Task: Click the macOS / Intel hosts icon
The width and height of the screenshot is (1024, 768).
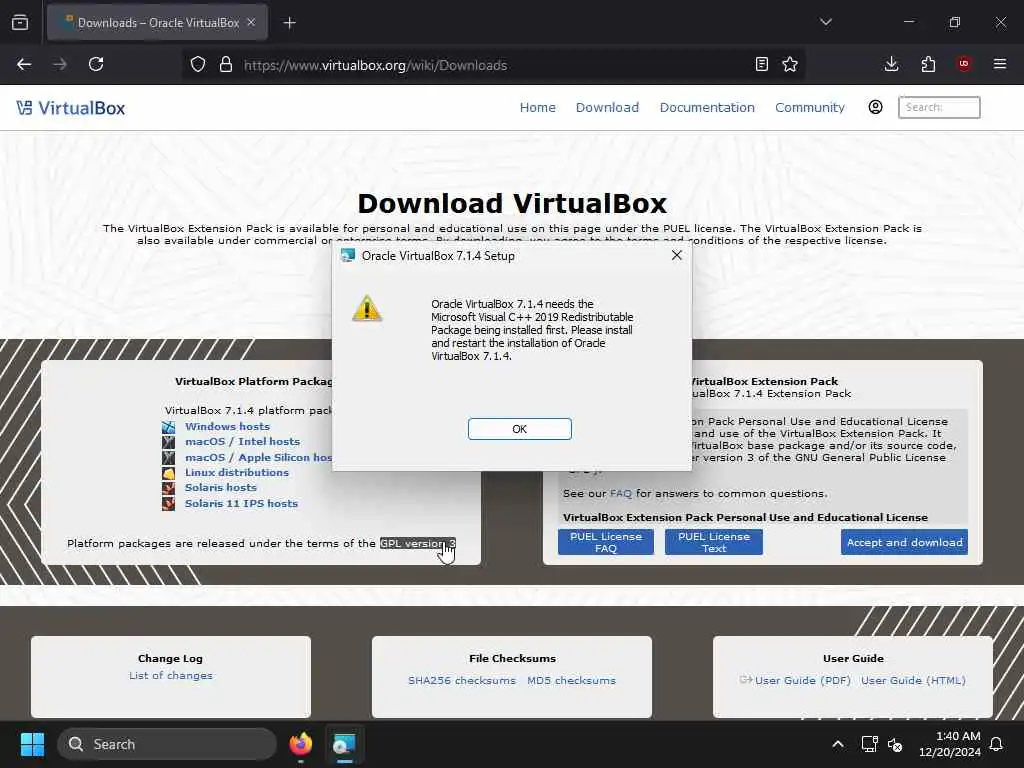Action: pyautogui.click(x=168, y=442)
